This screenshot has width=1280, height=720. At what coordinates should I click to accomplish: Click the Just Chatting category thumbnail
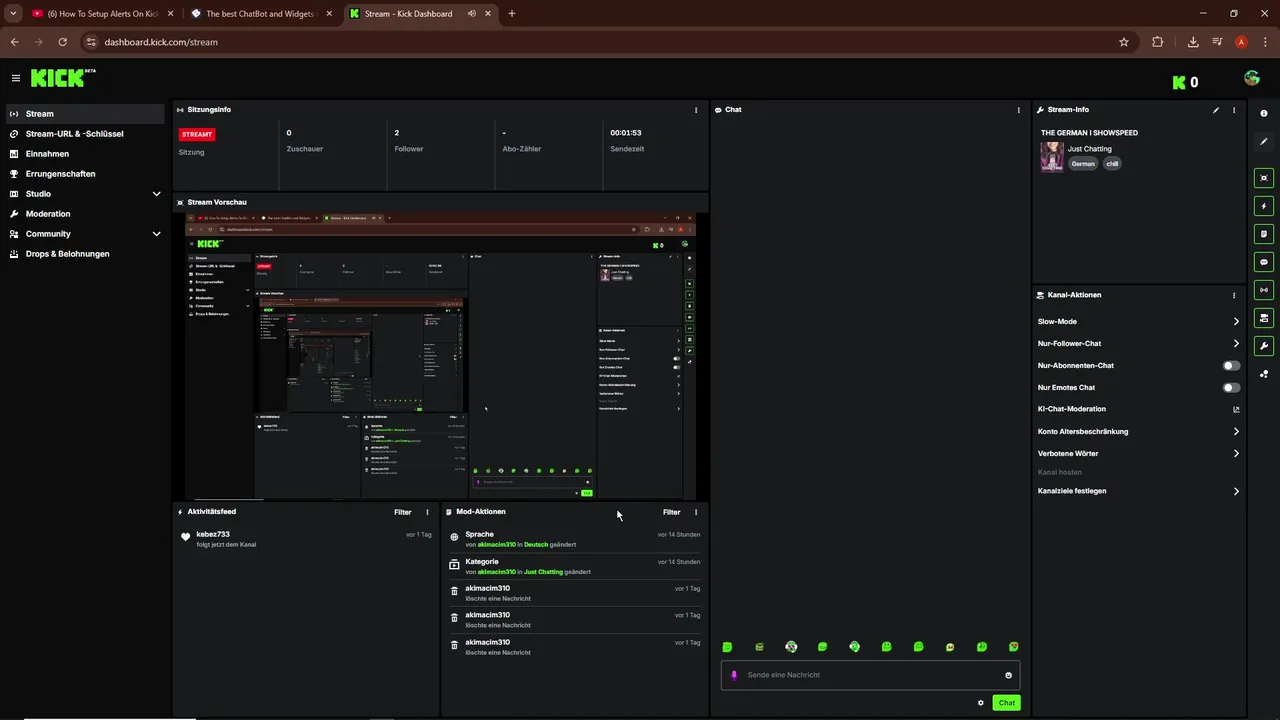pos(1052,157)
